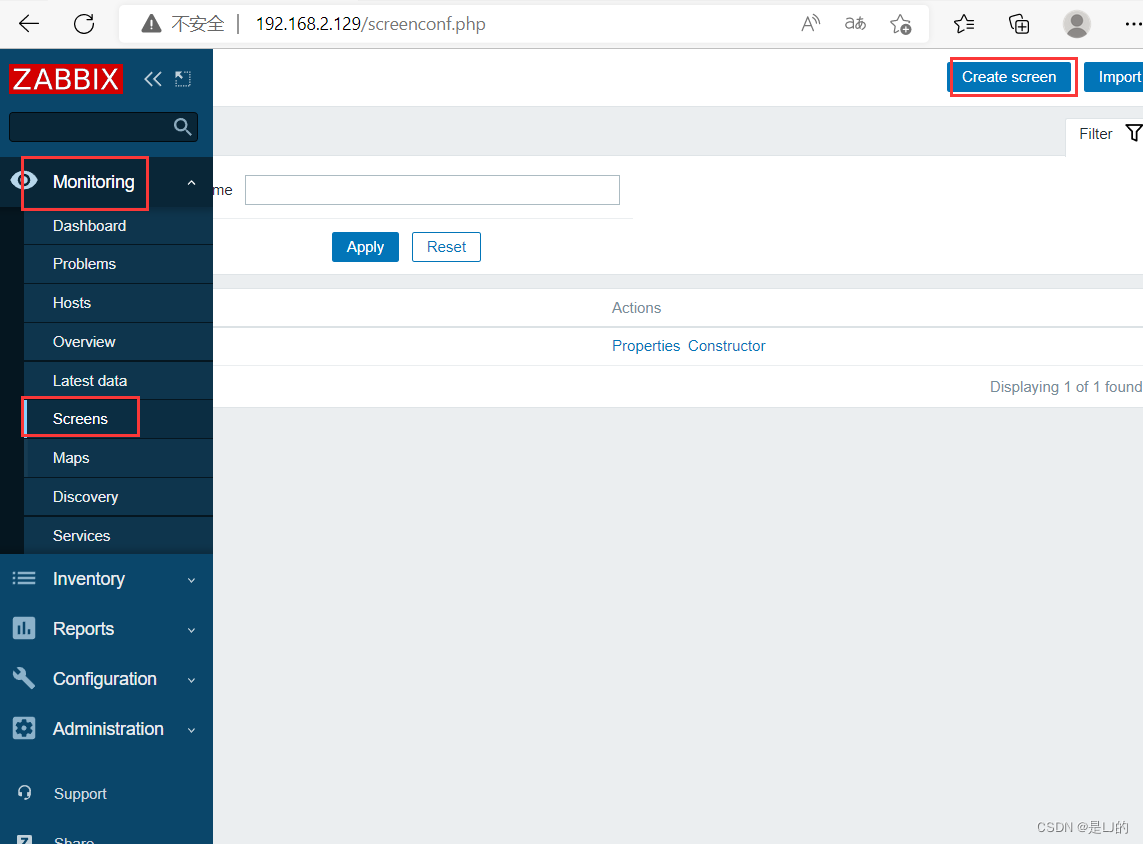1143x844 pixels.
Task: Click the Import button
Action: point(1115,77)
